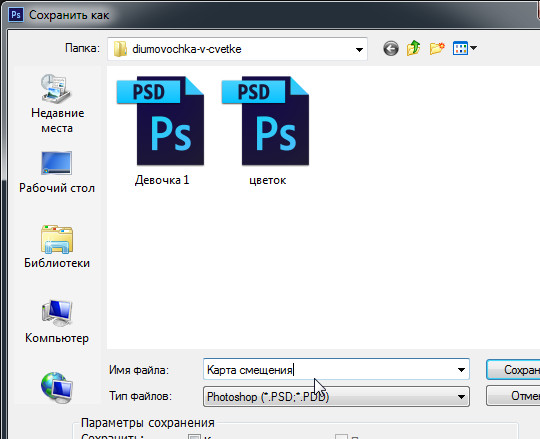
Task: Go up one folder level
Action: tap(413, 48)
